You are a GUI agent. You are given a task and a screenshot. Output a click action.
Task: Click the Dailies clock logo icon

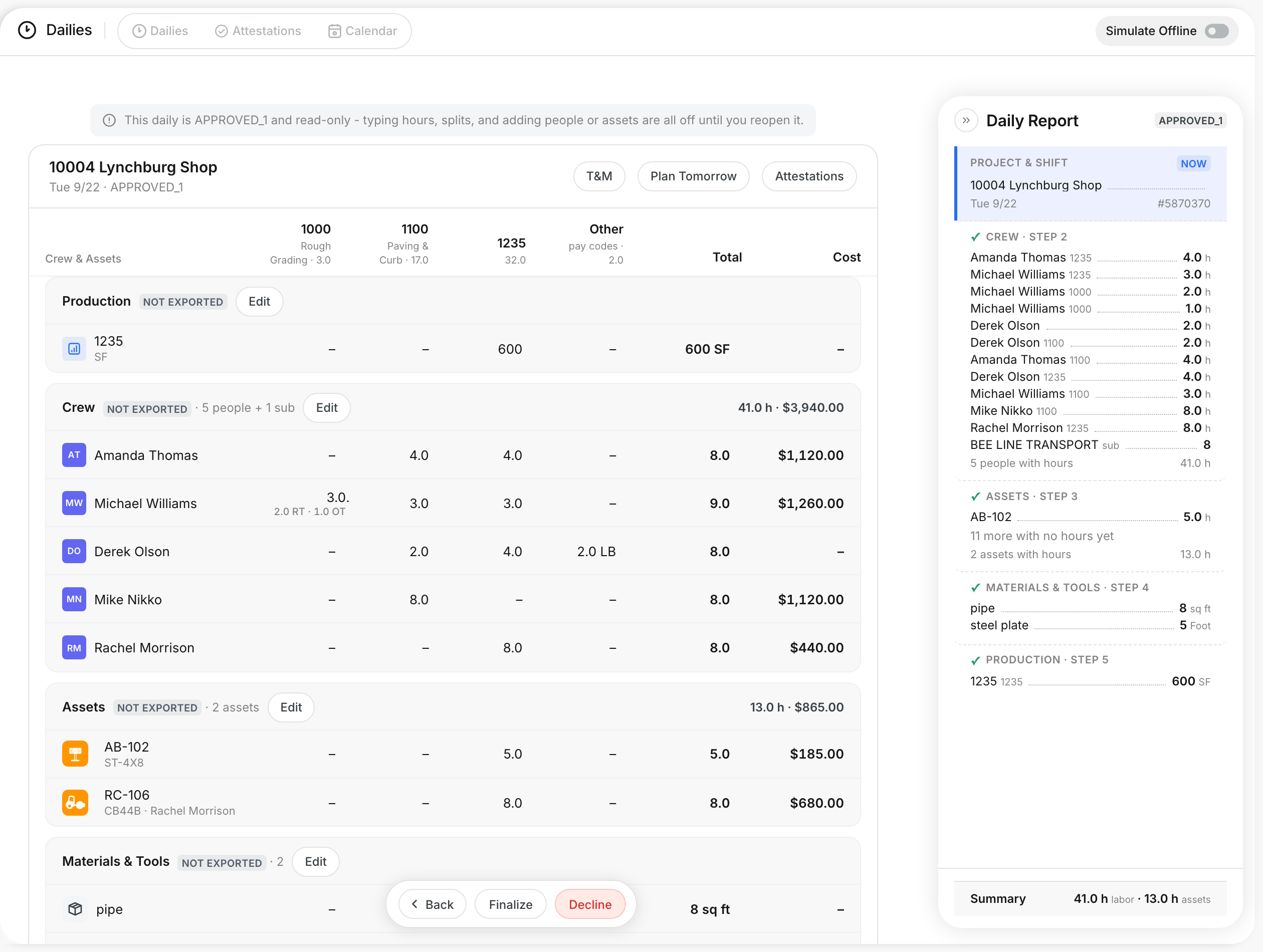(x=27, y=30)
